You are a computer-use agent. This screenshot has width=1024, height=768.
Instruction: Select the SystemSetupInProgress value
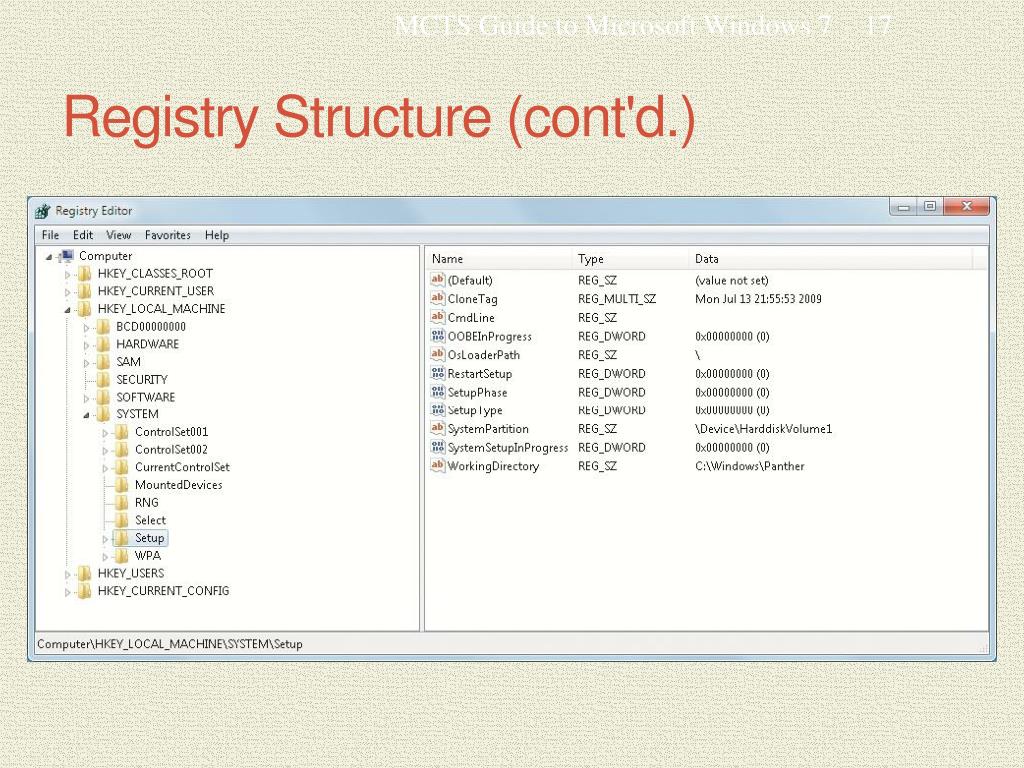click(508, 447)
